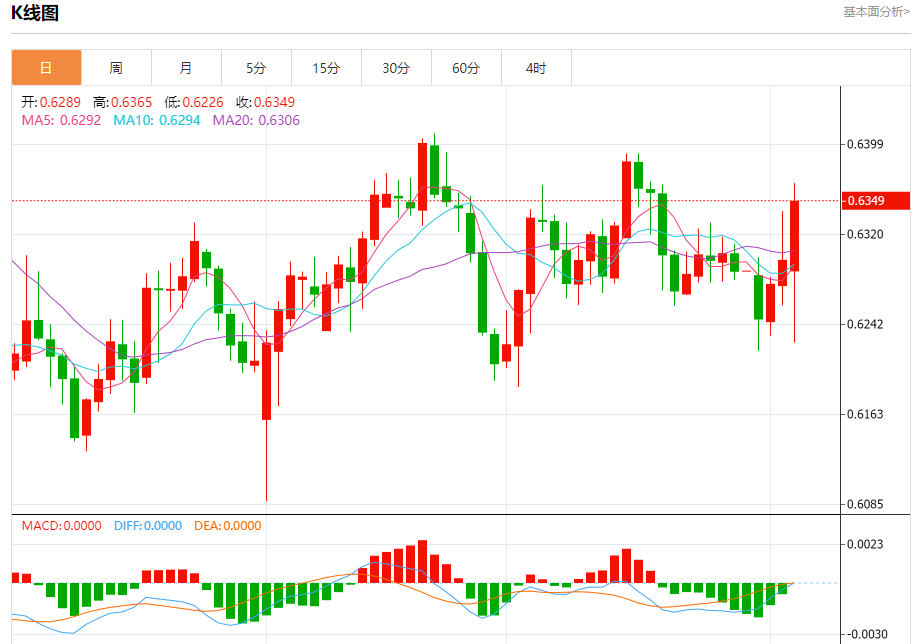Click the K线图 heading

click(35, 13)
